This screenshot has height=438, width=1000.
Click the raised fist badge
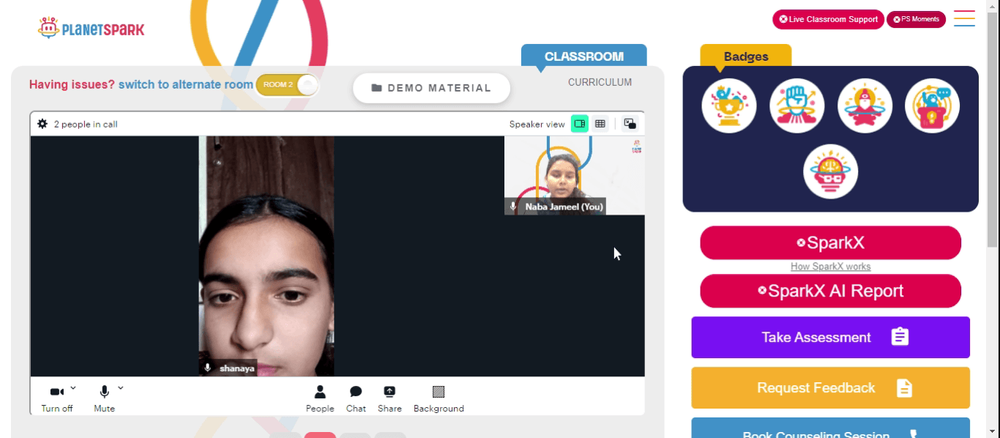(797, 106)
